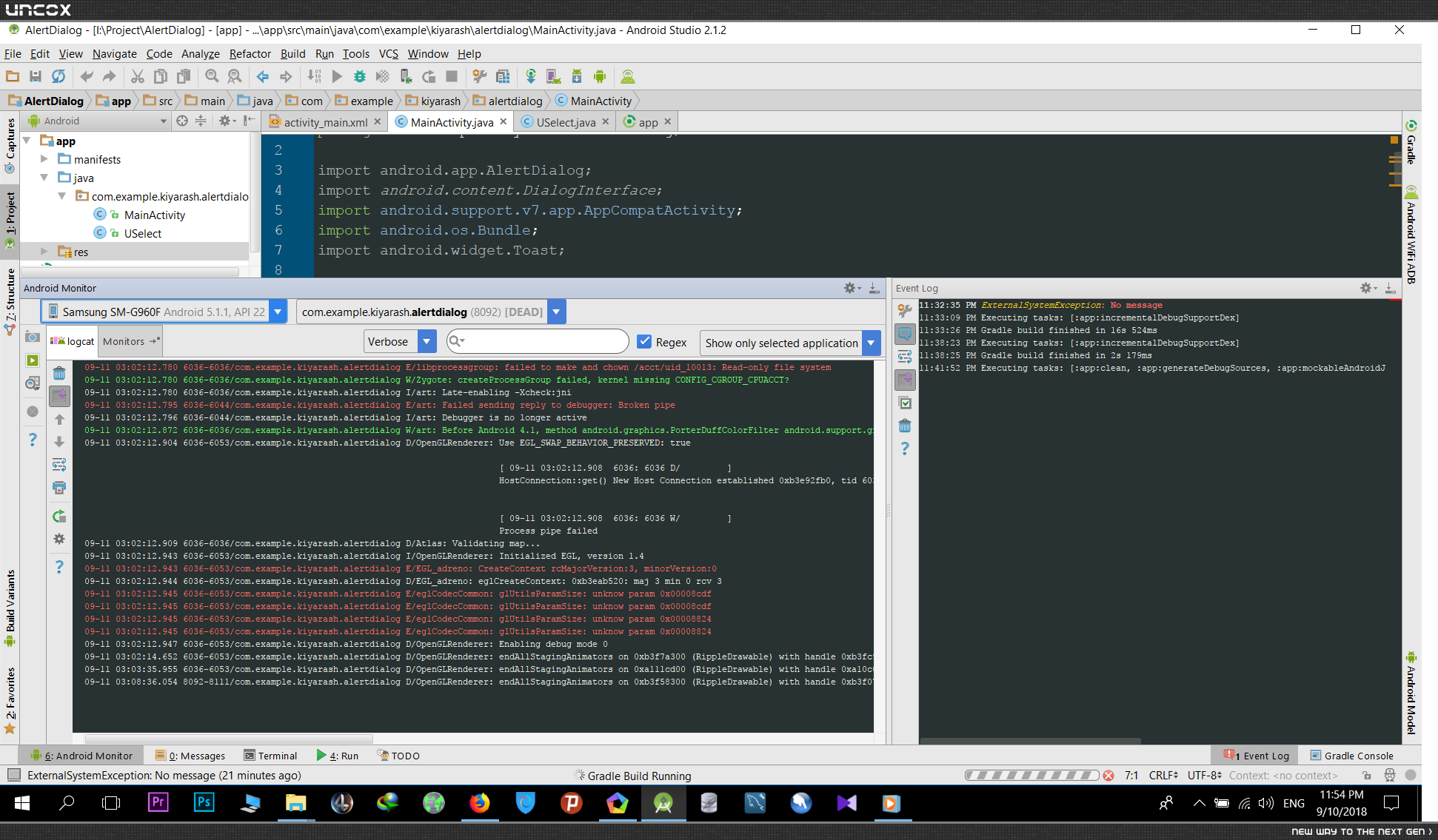Open the Android project view dropdown
1438x840 pixels.
pyautogui.click(x=97, y=121)
